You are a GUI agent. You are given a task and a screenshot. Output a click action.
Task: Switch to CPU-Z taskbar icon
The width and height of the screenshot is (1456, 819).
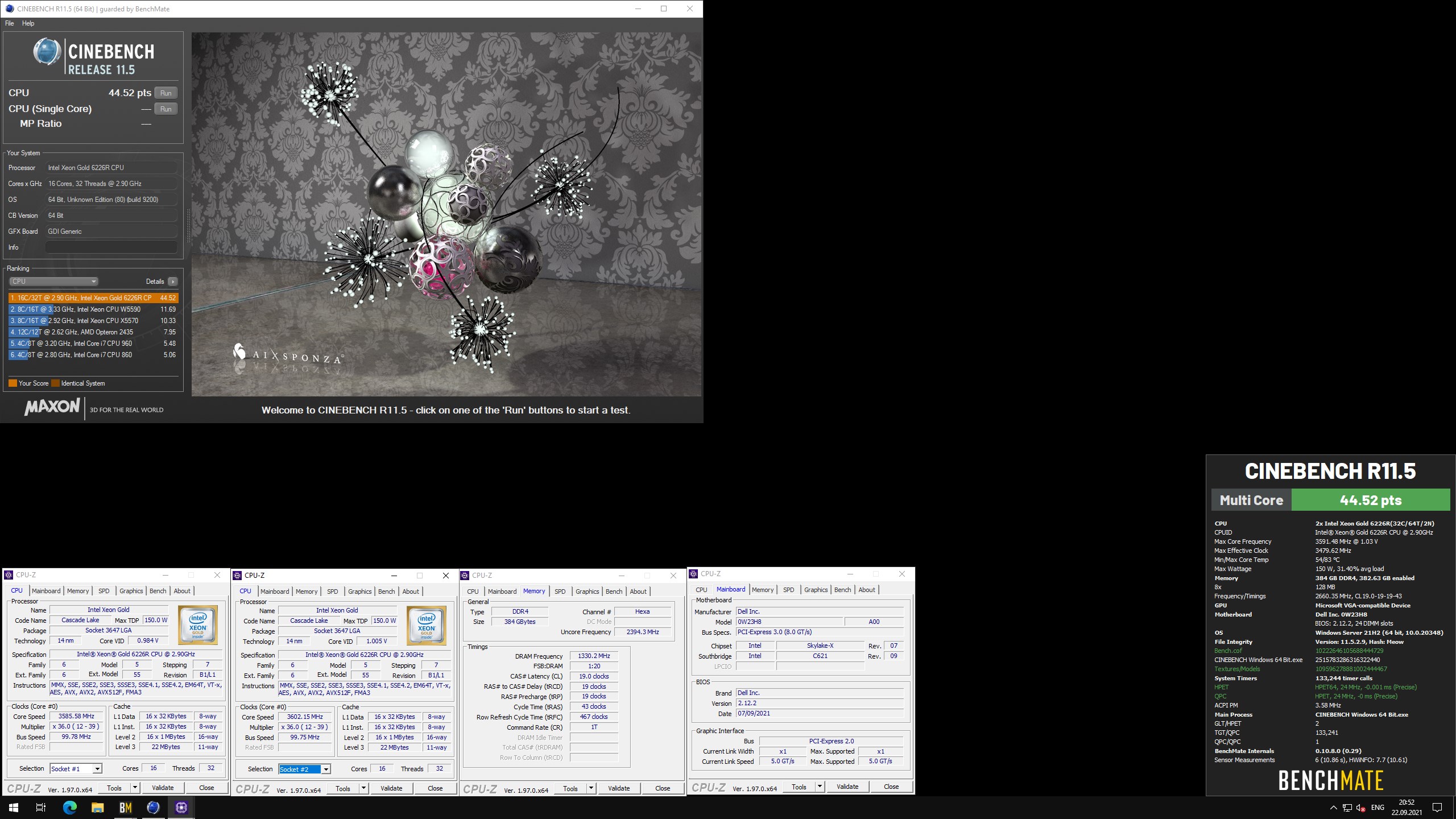[181, 807]
